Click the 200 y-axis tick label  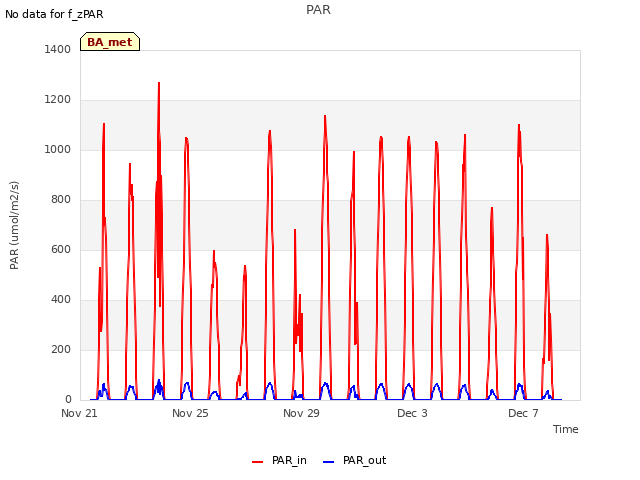point(61,349)
